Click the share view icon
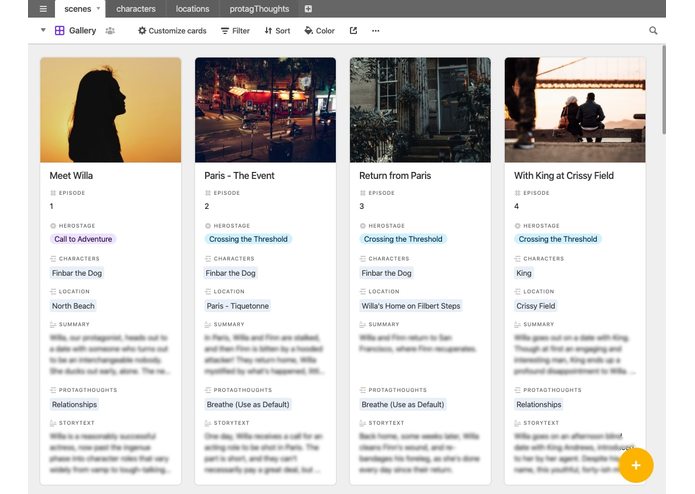Screen dimensions: 695x494 (x=353, y=31)
